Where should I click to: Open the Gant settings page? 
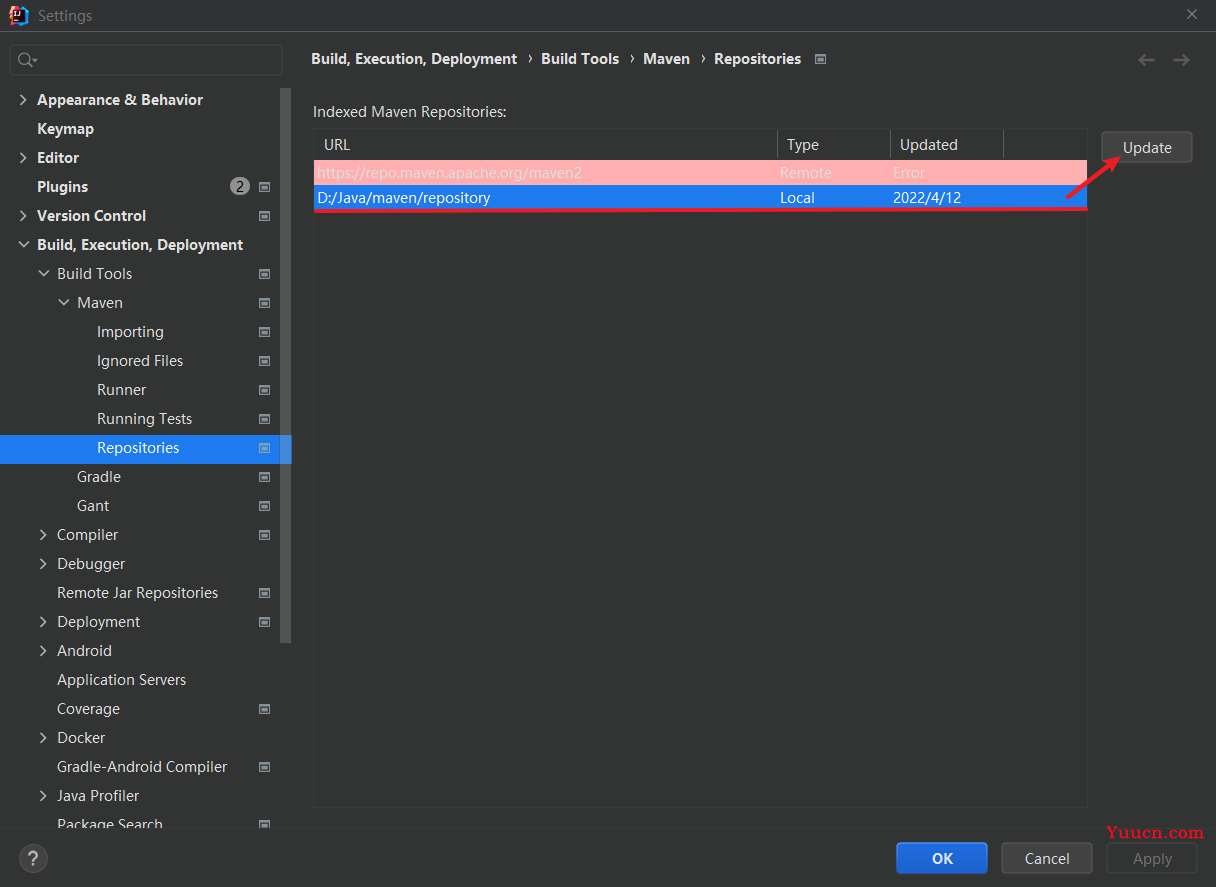coord(93,506)
